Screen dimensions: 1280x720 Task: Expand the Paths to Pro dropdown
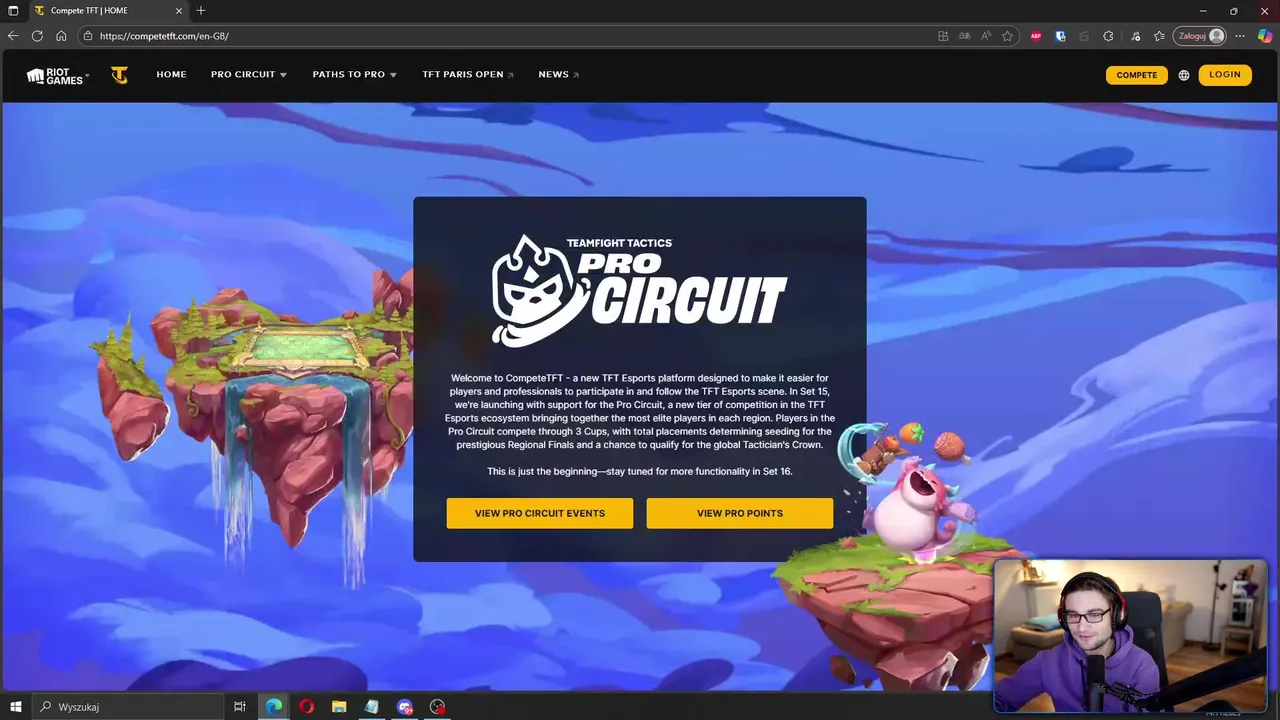coord(355,75)
